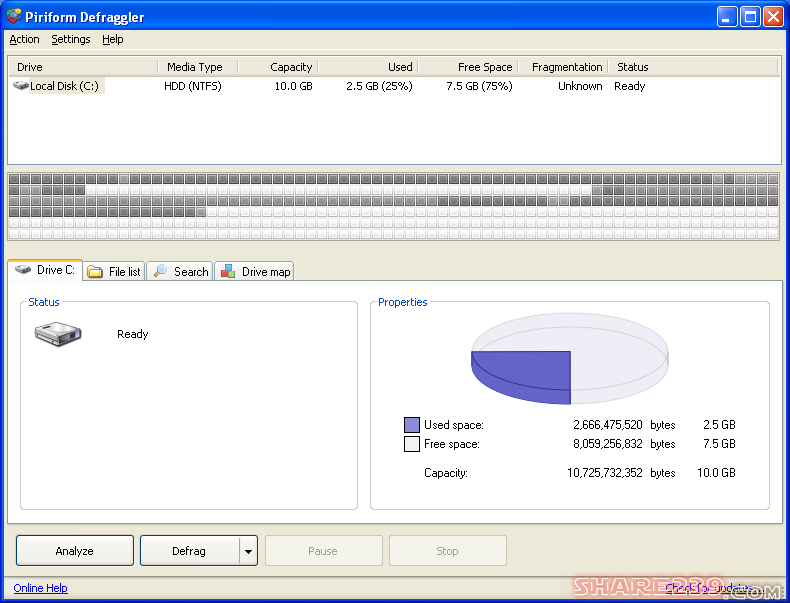Select the Local Disk (C:) drive row

coord(394,86)
